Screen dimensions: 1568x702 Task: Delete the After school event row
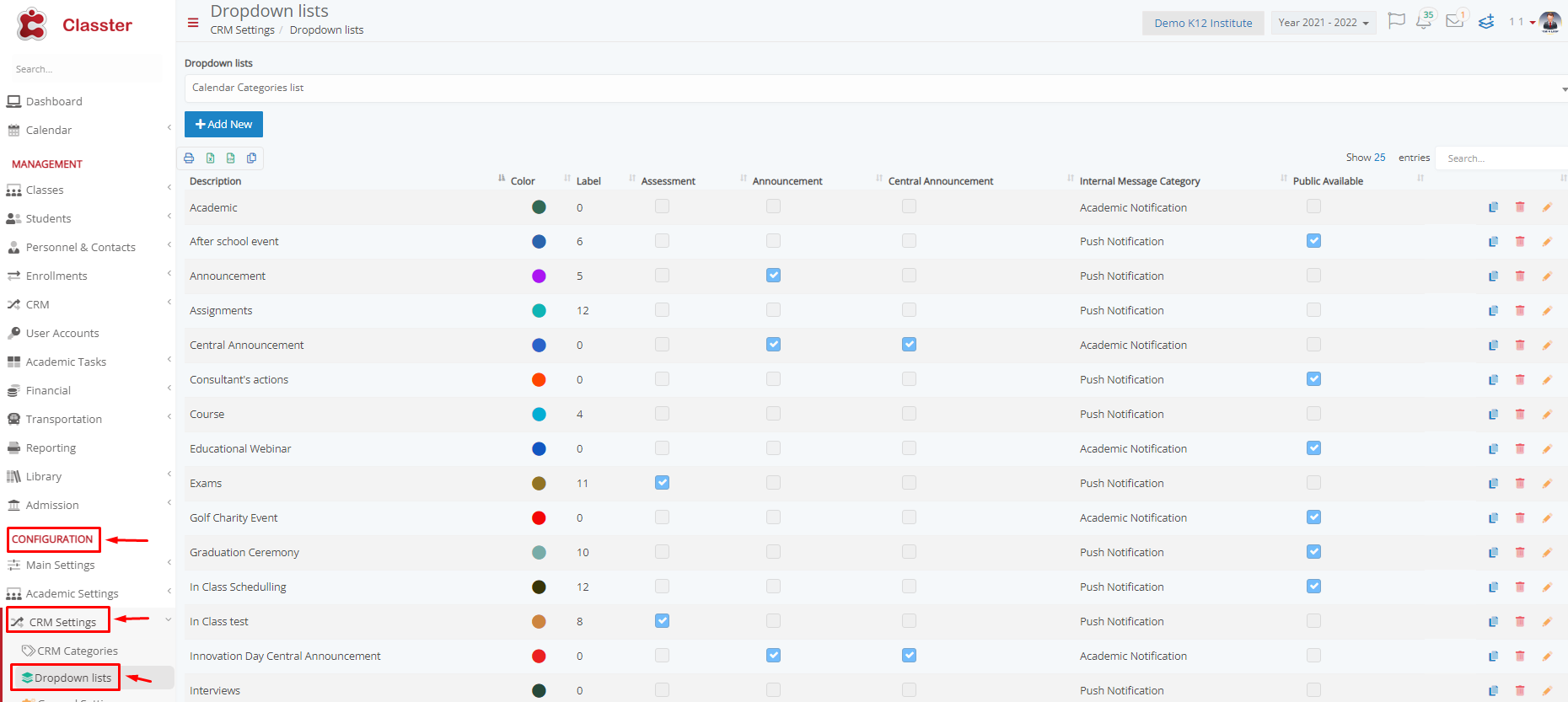pos(1520,242)
